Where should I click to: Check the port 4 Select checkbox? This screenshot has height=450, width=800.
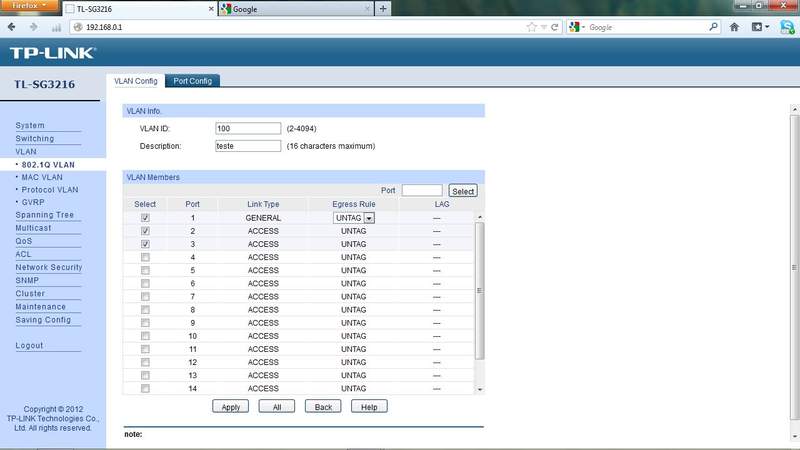click(x=145, y=257)
